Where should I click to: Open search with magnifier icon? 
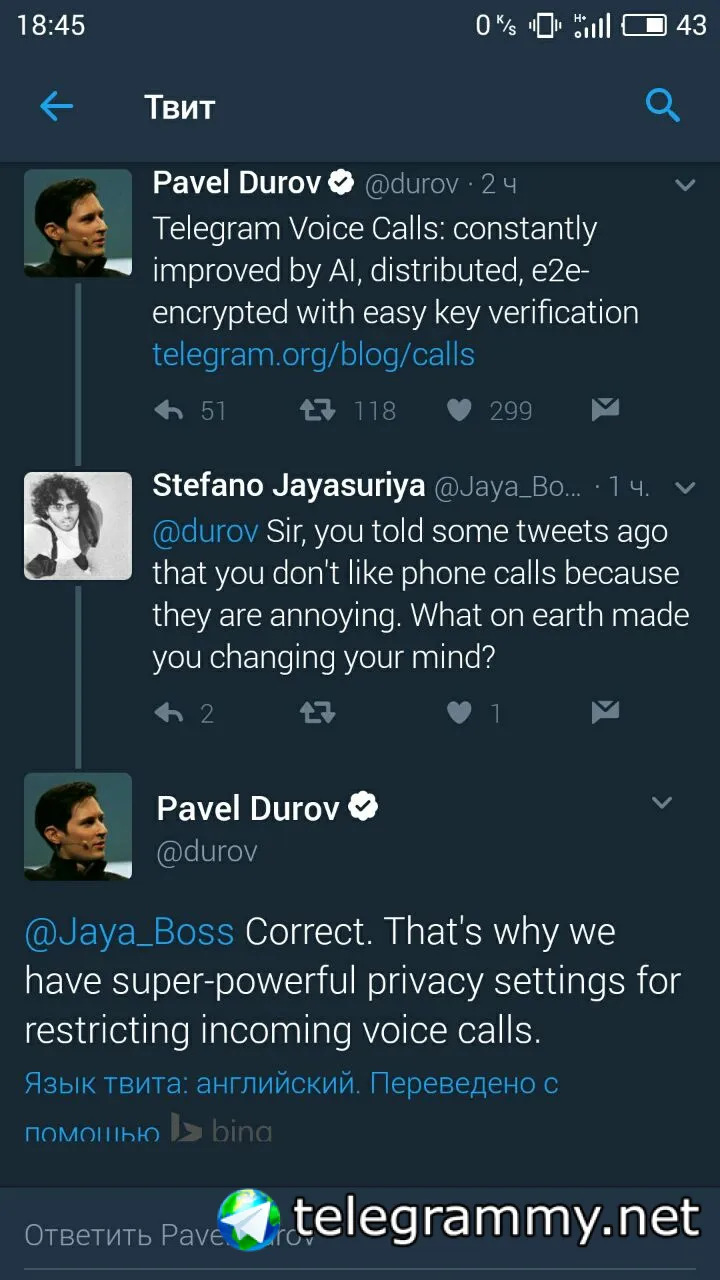(x=662, y=104)
